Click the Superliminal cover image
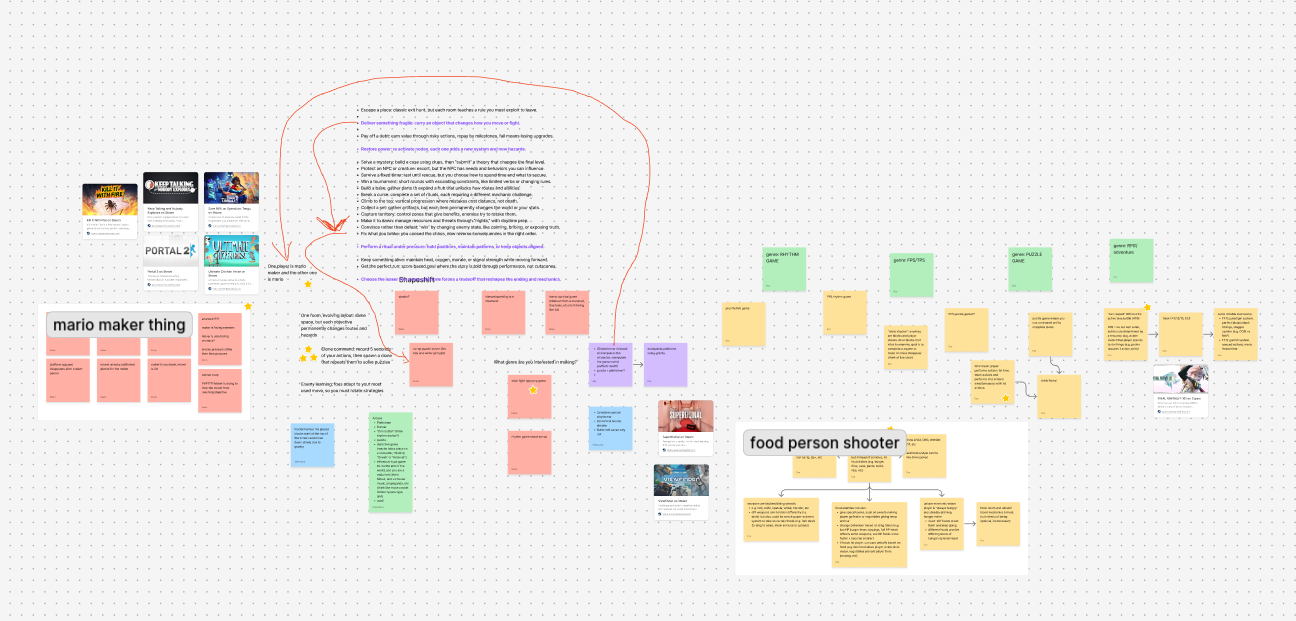 point(686,416)
